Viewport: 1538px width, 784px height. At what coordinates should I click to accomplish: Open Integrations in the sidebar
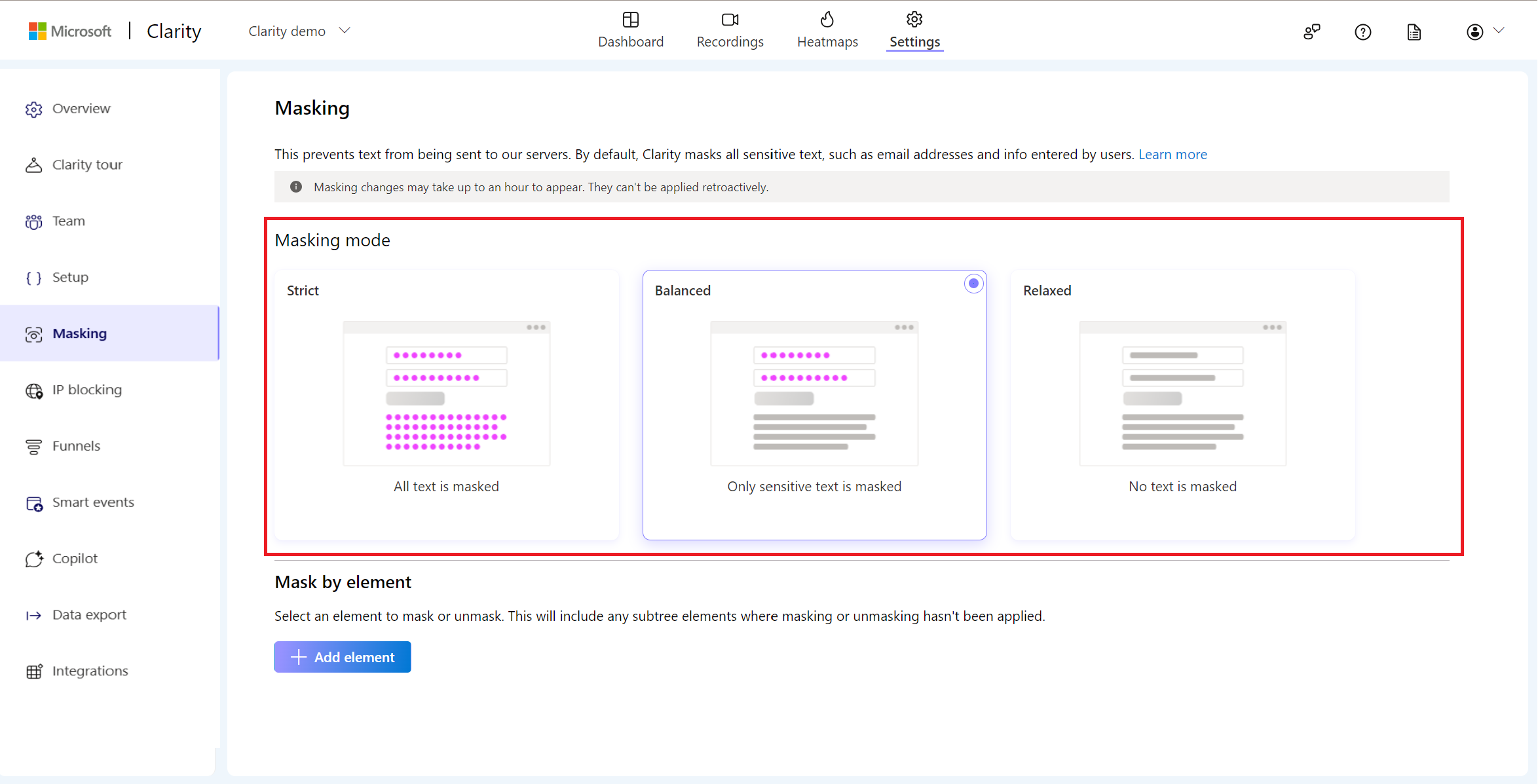109,671
